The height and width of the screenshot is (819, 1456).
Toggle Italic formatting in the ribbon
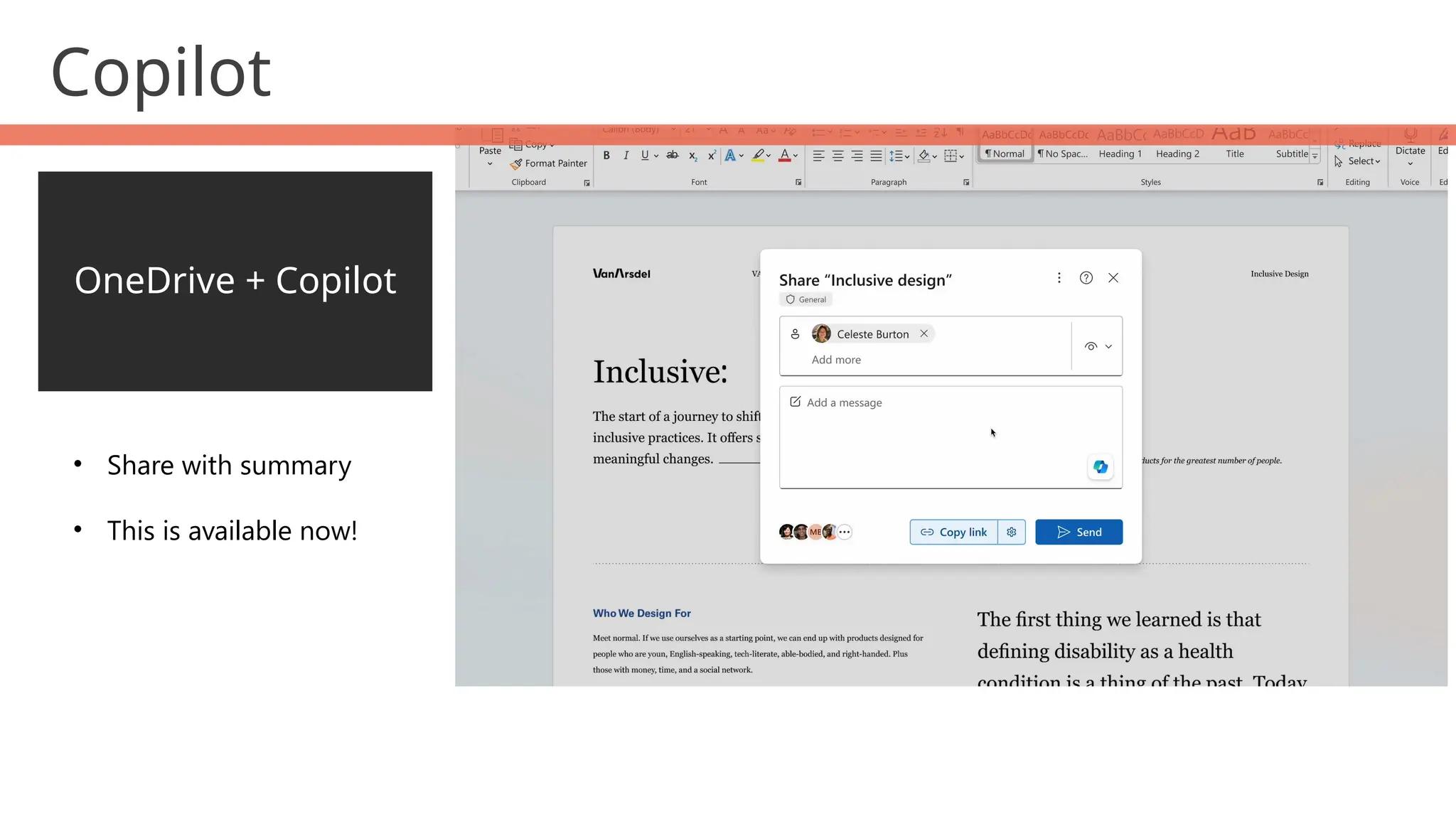(x=626, y=156)
